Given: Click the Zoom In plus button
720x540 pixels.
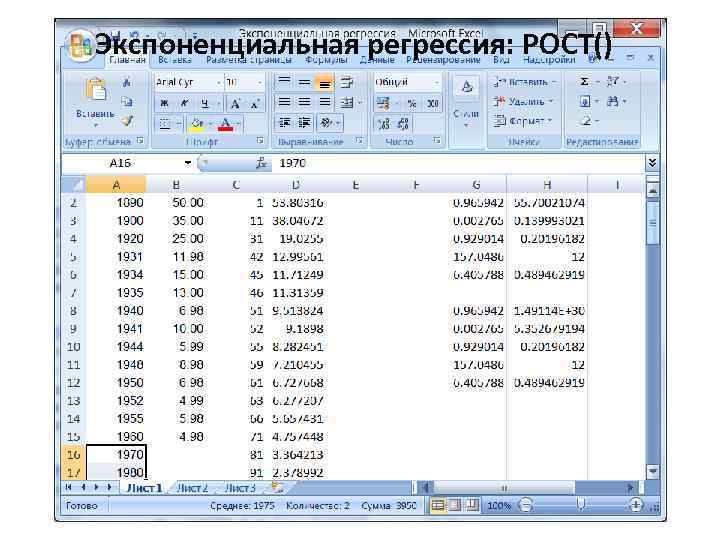Looking at the screenshot, I should click(x=636, y=505).
